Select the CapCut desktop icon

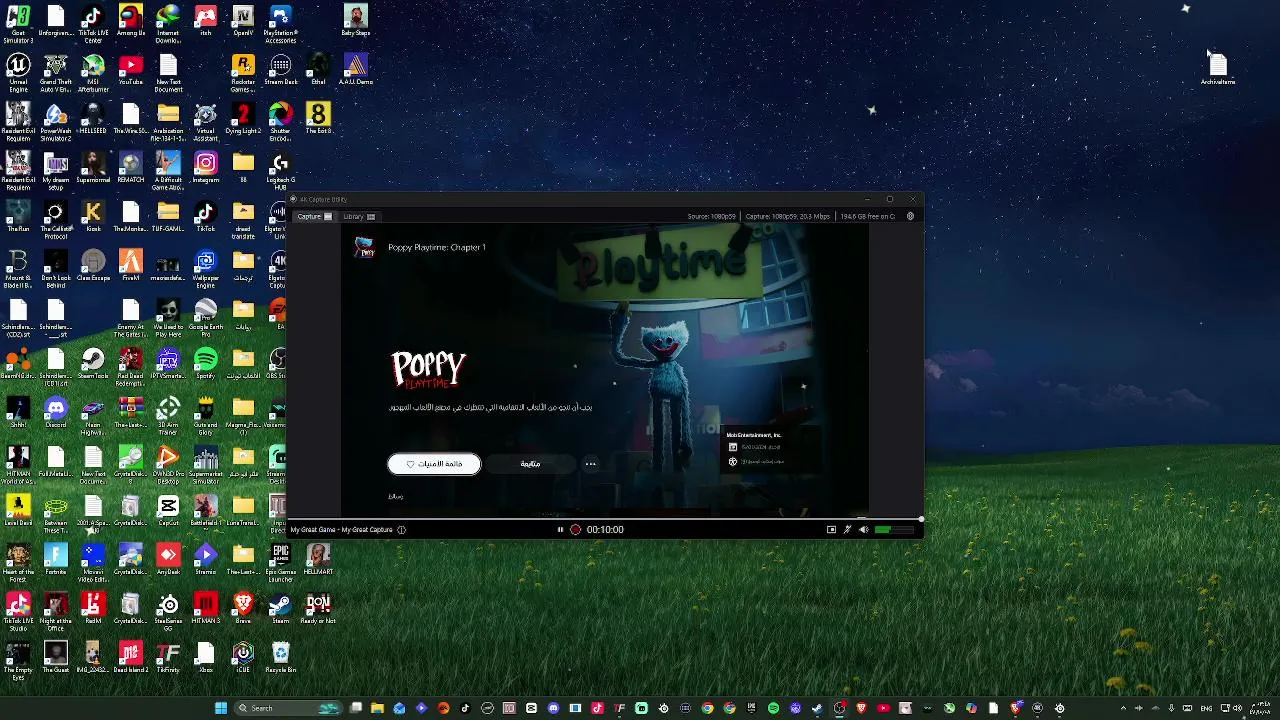tap(168, 511)
